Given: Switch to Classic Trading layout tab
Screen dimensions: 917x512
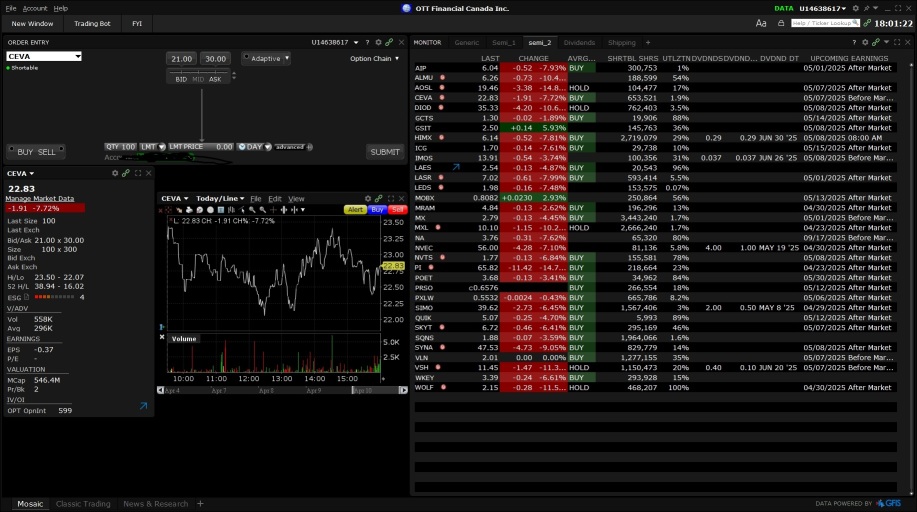Looking at the screenshot, I should [x=83, y=503].
